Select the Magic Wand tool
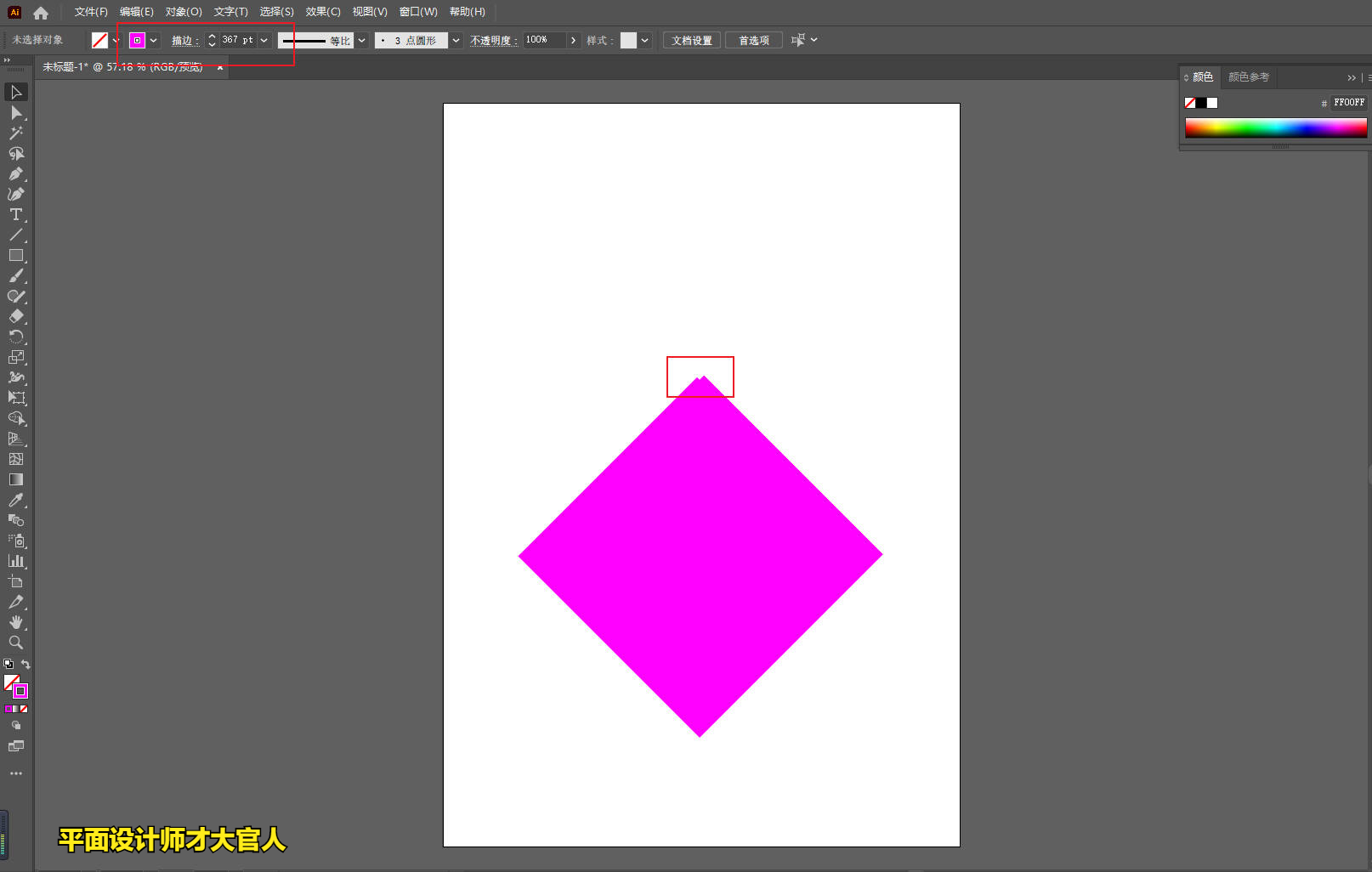The image size is (1372, 872). [15, 133]
